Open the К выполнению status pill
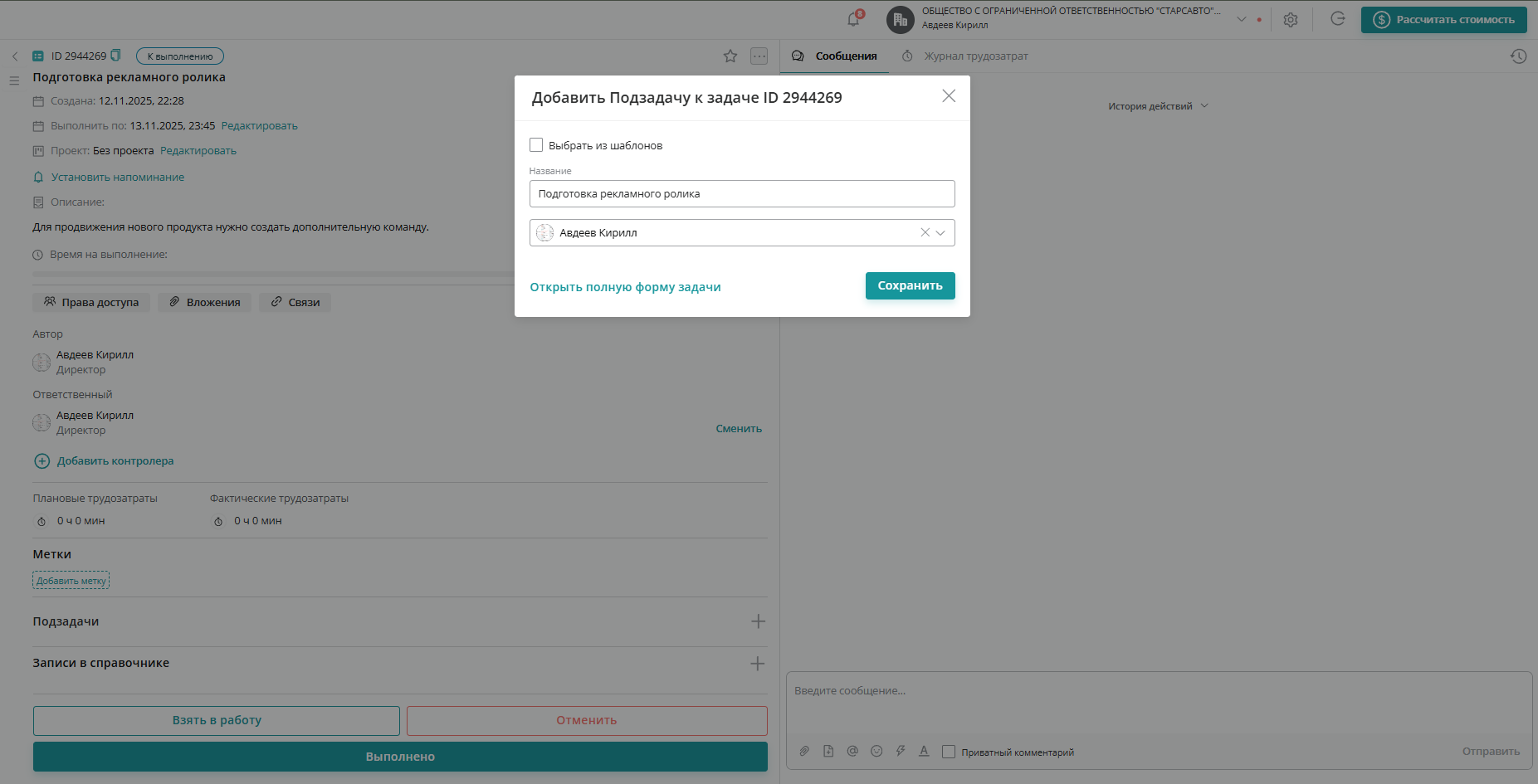Screen dimensions: 1538x784 click(x=180, y=56)
